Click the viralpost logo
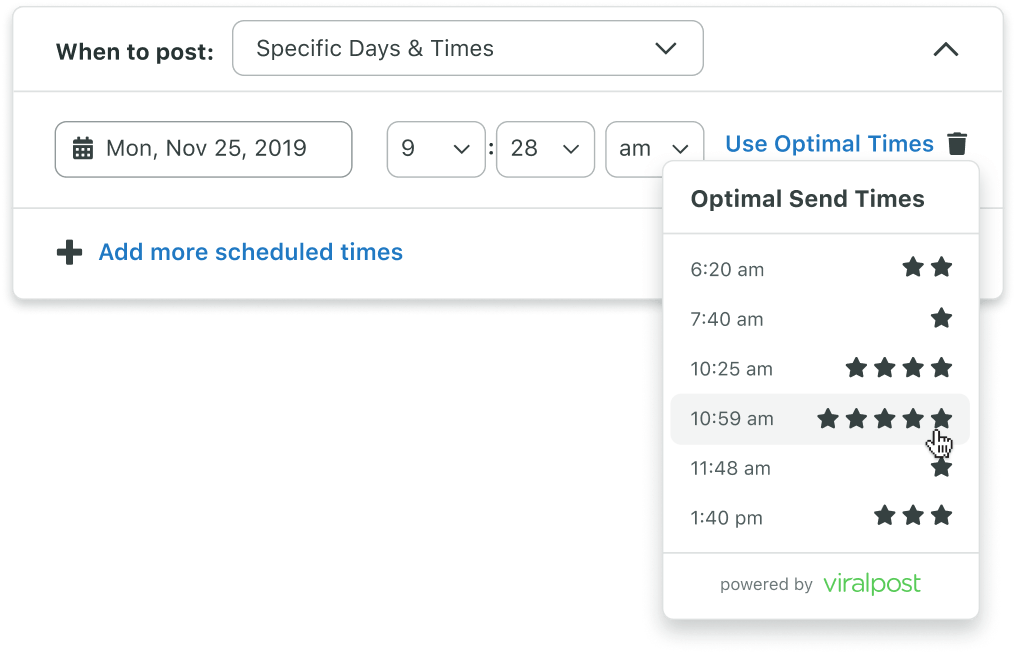 (x=871, y=584)
